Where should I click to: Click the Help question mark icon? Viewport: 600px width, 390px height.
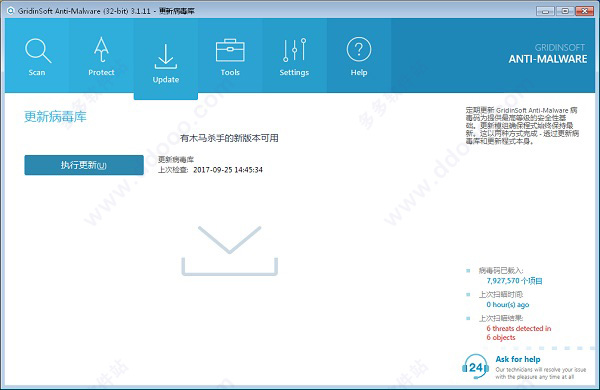click(x=359, y=49)
